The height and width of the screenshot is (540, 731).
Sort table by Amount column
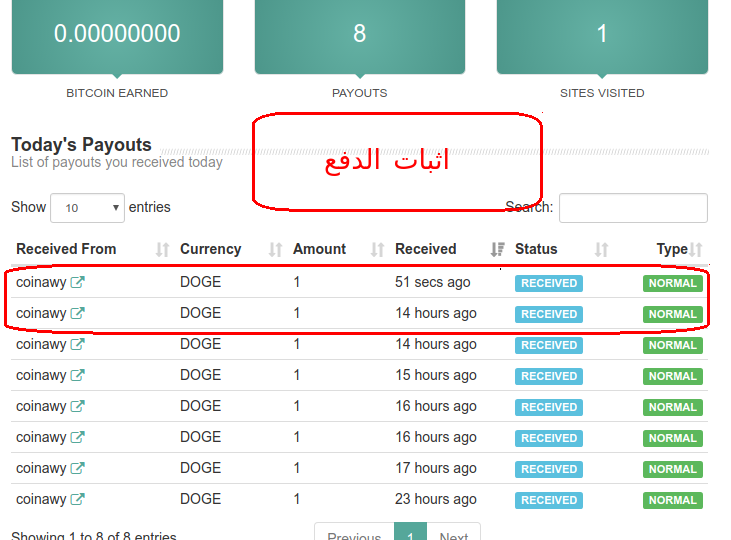click(339, 249)
